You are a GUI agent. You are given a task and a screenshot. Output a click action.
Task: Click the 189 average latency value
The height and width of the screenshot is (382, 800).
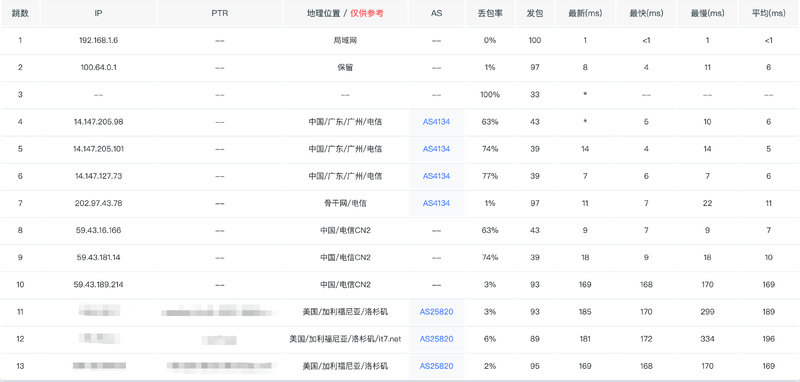coord(769,312)
